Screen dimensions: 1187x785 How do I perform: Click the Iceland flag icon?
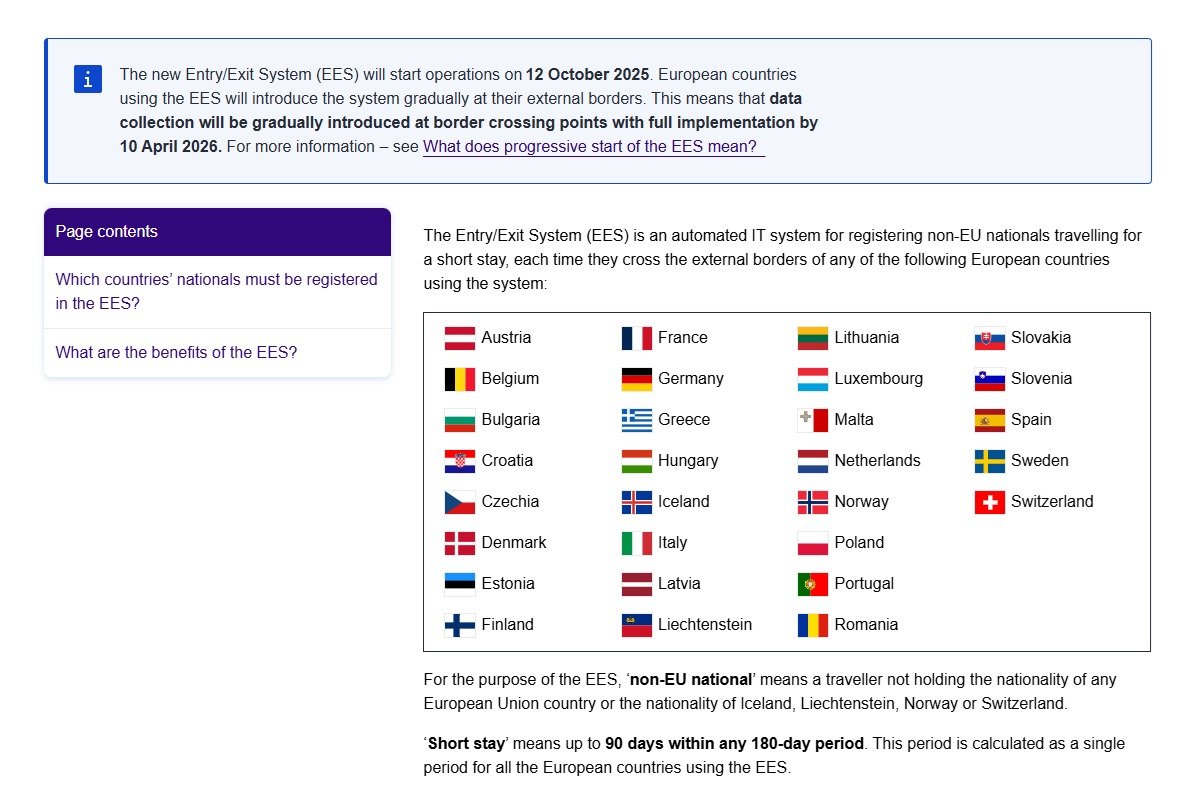tap(636, 502)
